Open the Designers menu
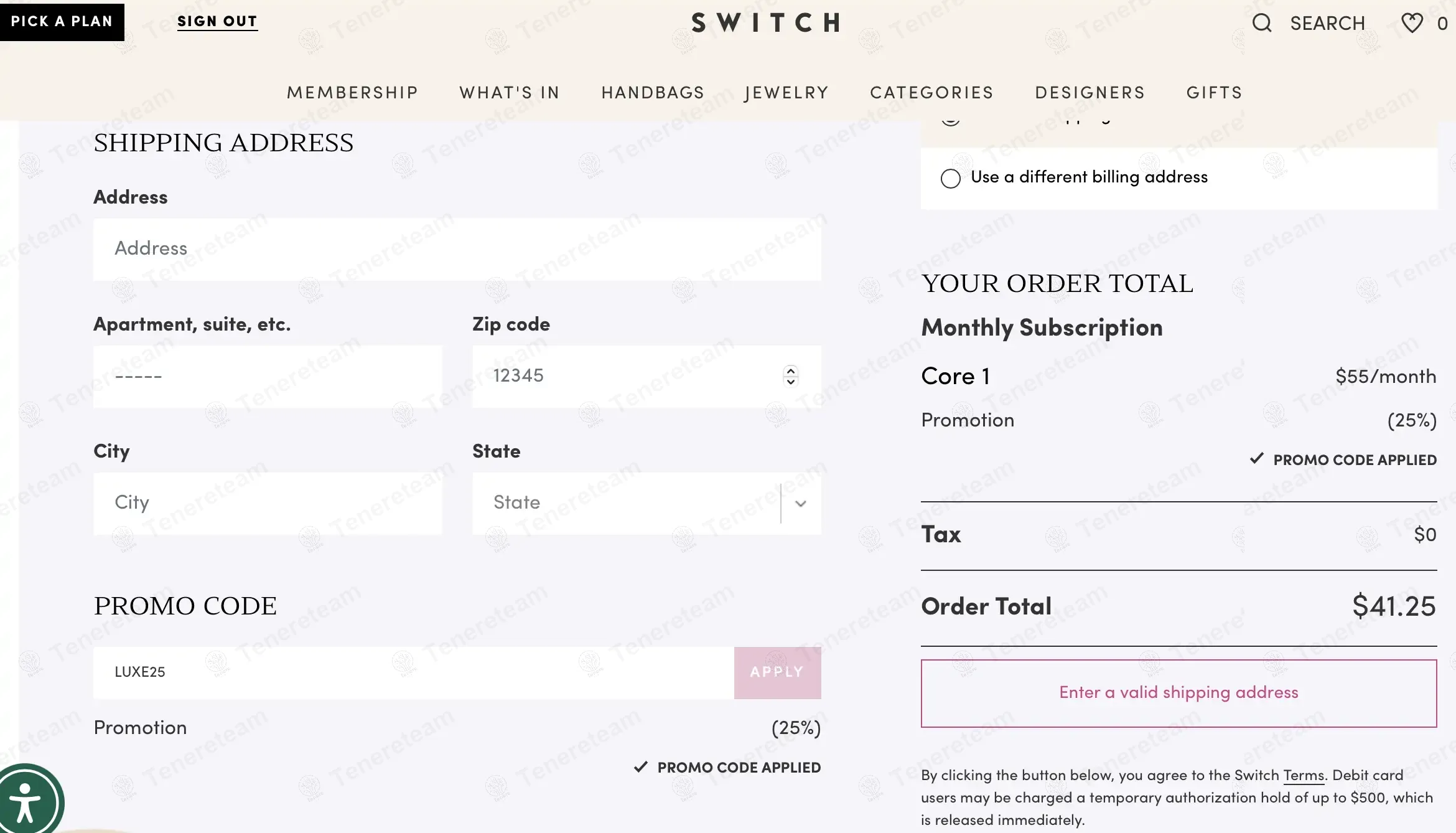Viewport: 1456px width, 833px height. coord(1090,93)
